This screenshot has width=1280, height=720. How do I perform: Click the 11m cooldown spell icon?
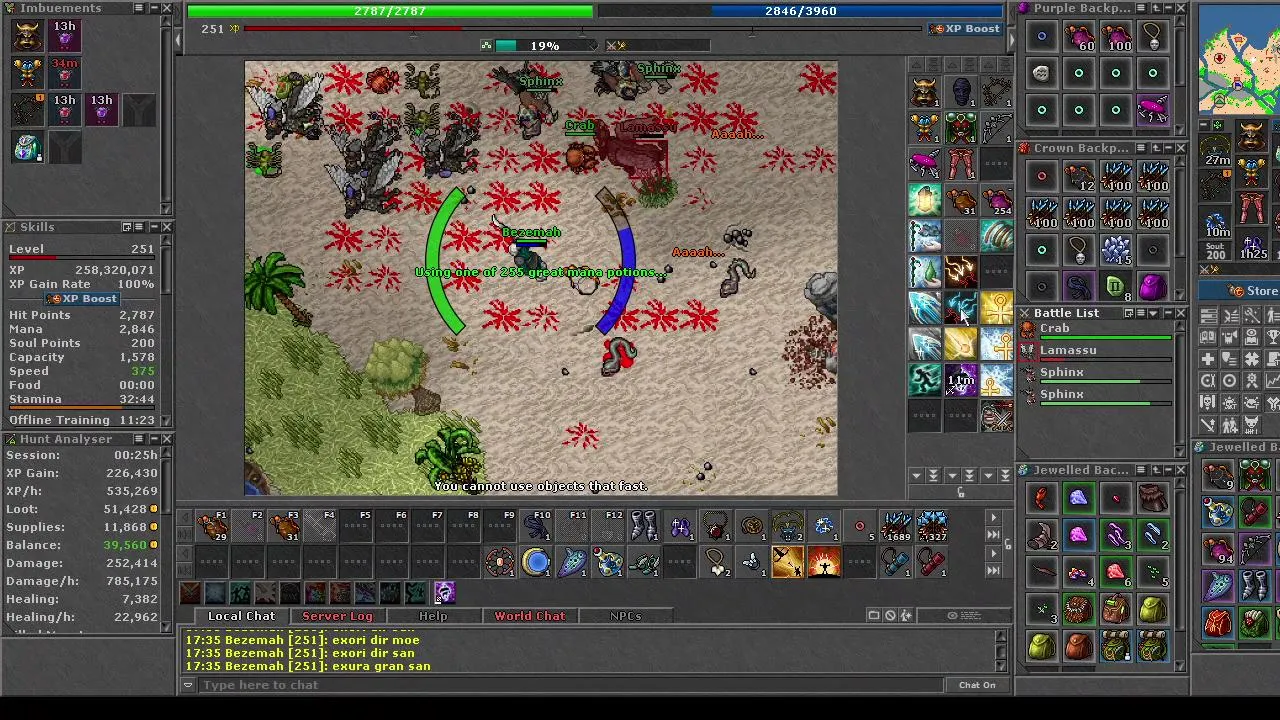coord(961,380)
